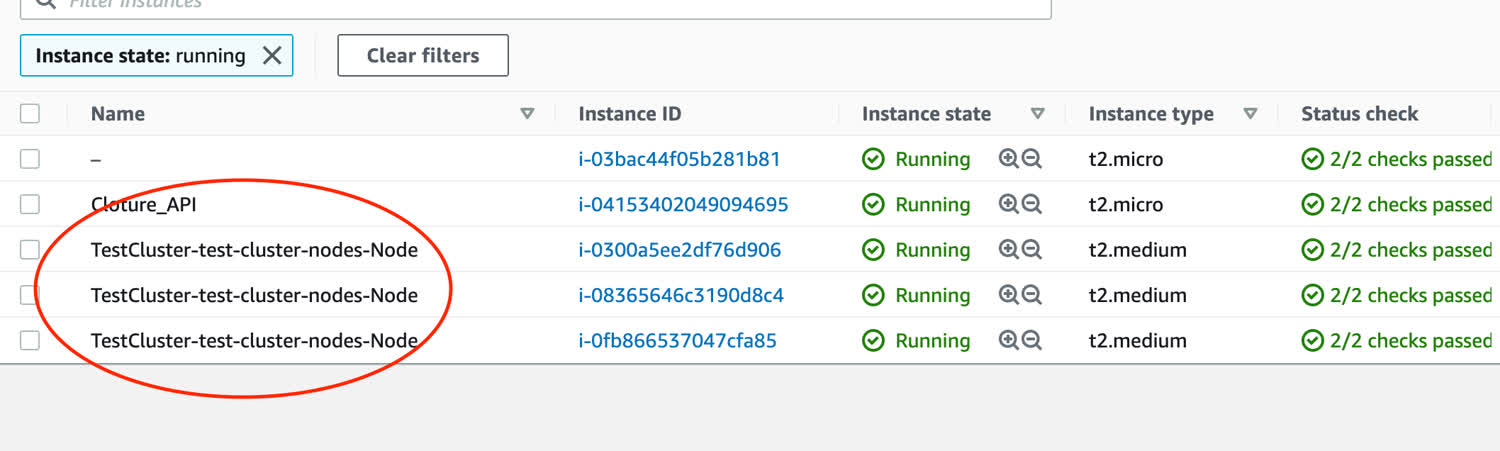Click the Clear filters button
Screen dimensions: 1500x451
[423, 56]
